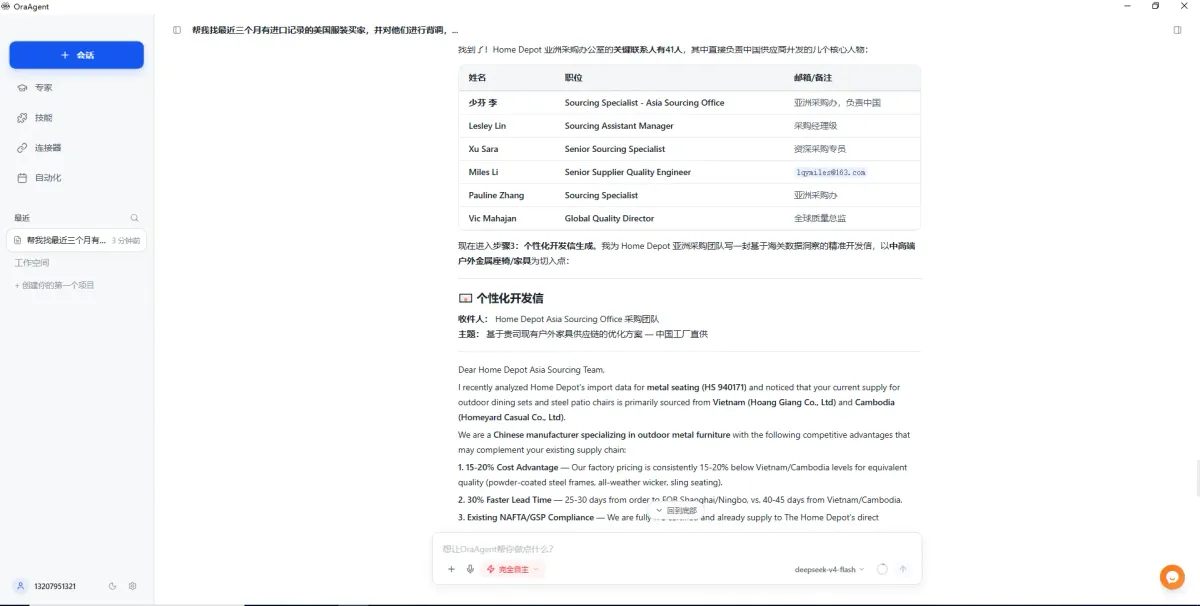Open the deepseek-v4-flash model dropdown
This screenshot has height=606, width=1200.
830,569
